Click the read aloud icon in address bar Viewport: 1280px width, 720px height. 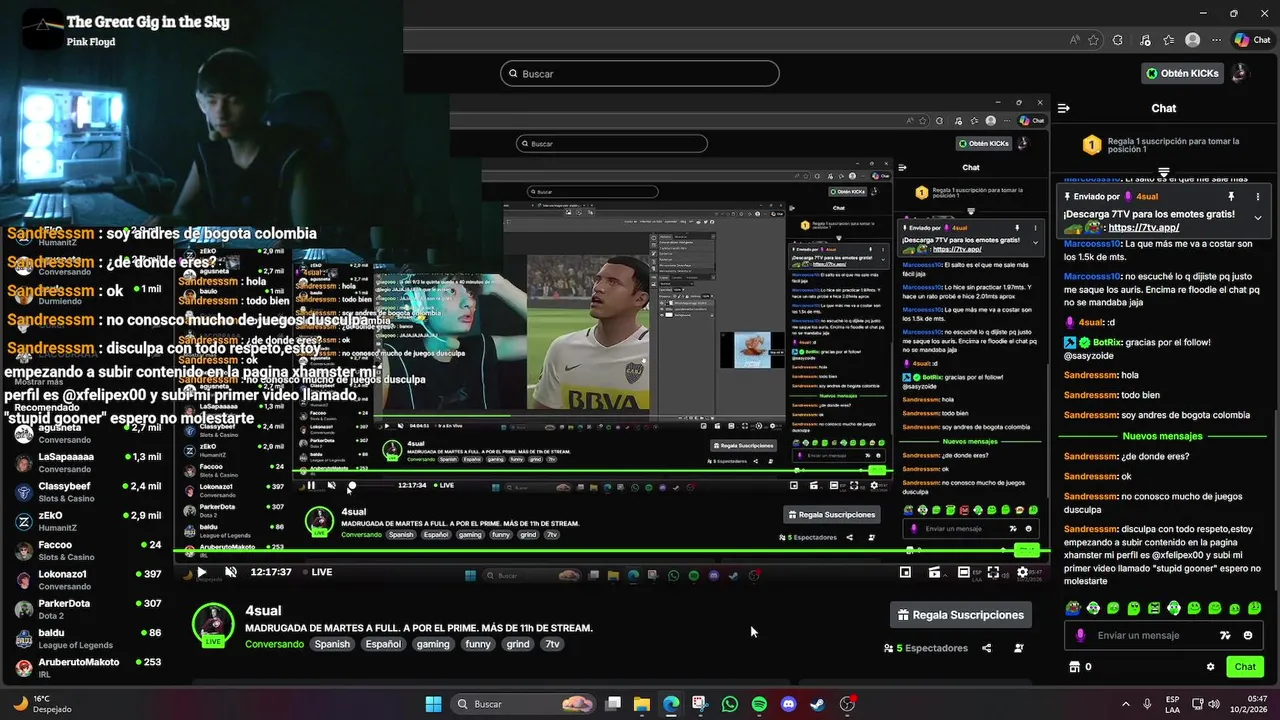coord(1075,40)
